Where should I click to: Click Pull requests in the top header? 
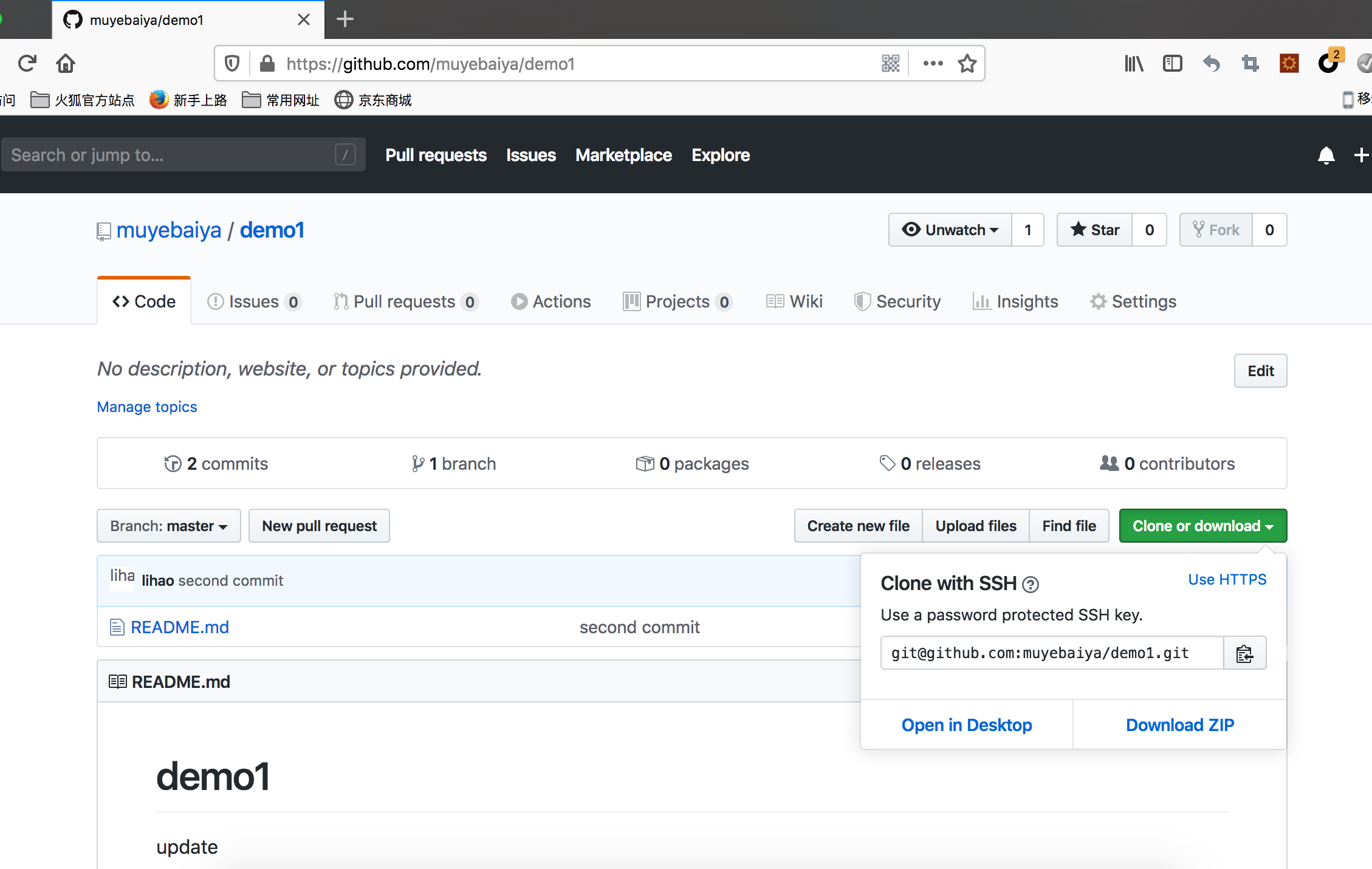(x=436, y=155)
